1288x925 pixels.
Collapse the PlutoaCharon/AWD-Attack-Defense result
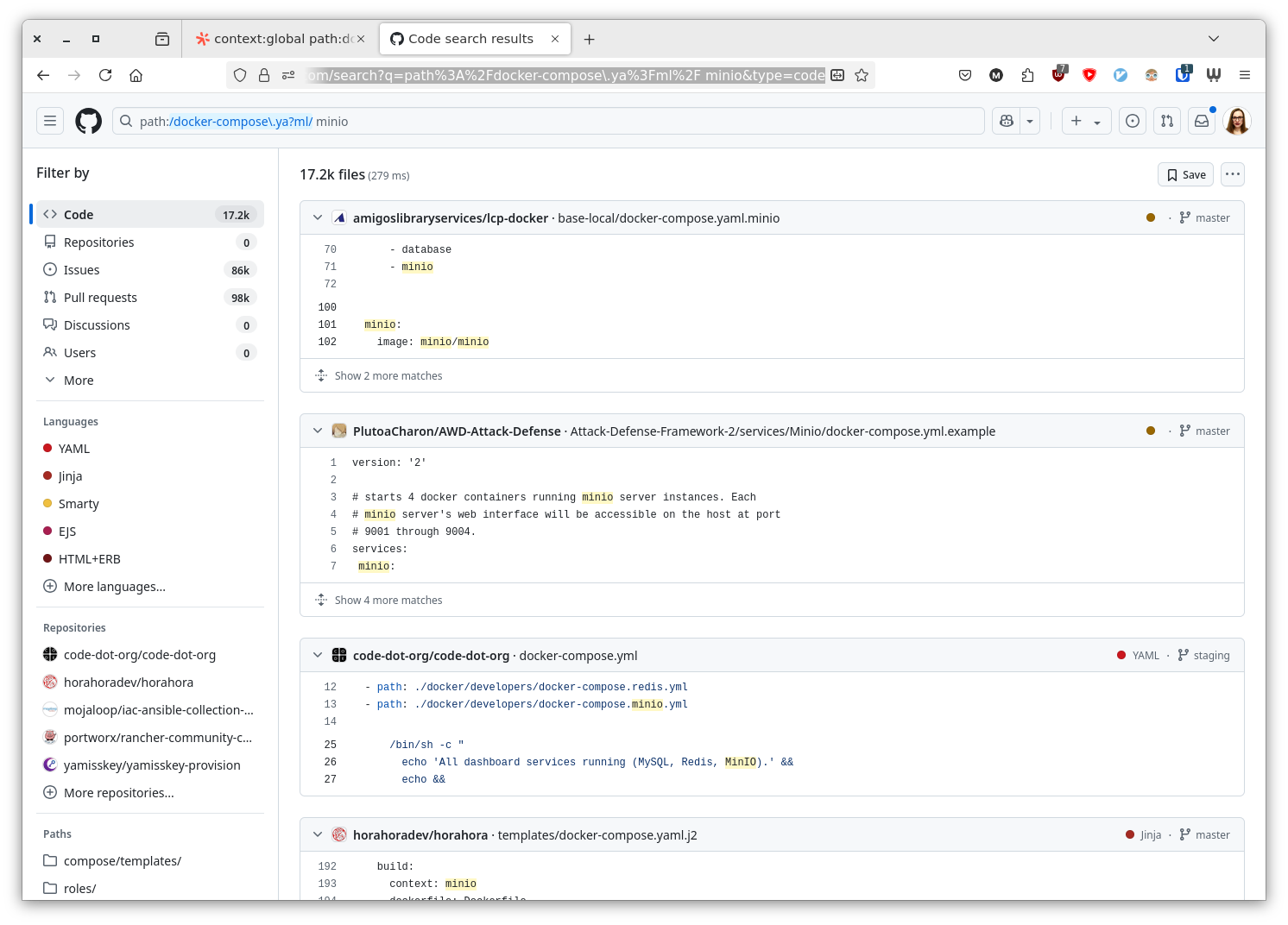click(318, 431)
